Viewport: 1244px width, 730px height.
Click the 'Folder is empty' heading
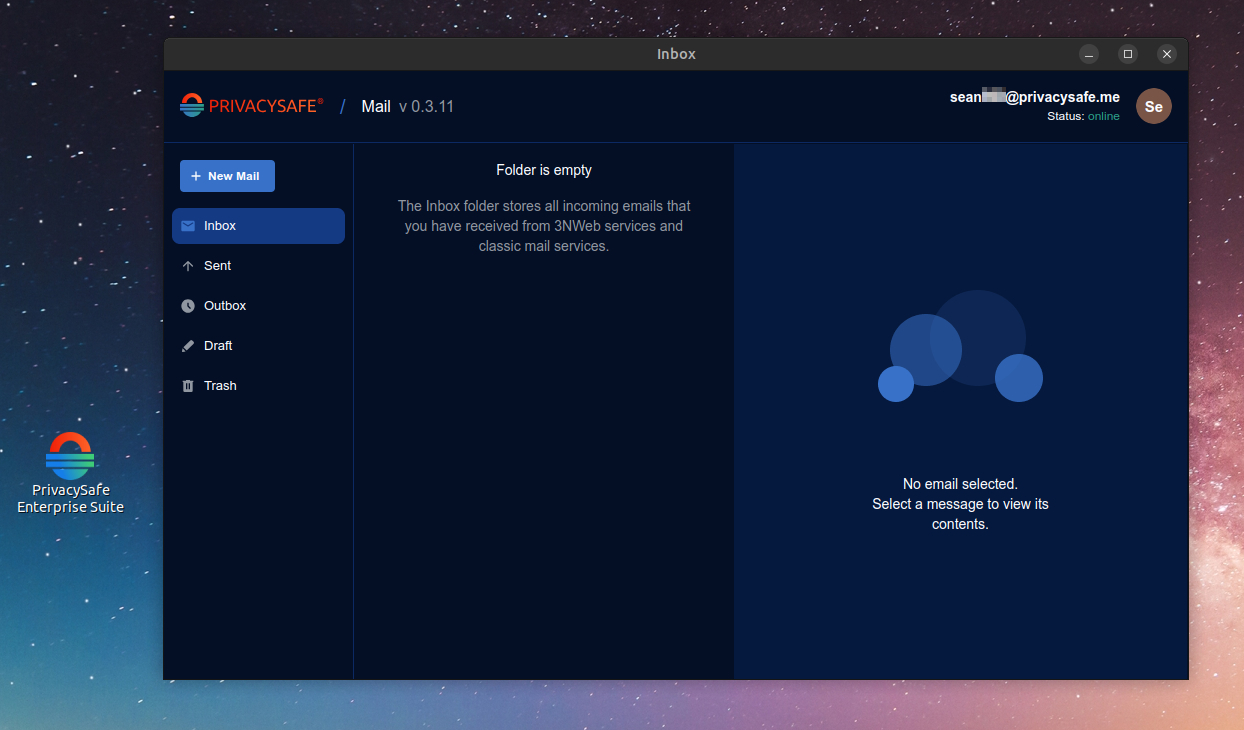point(544,170)
